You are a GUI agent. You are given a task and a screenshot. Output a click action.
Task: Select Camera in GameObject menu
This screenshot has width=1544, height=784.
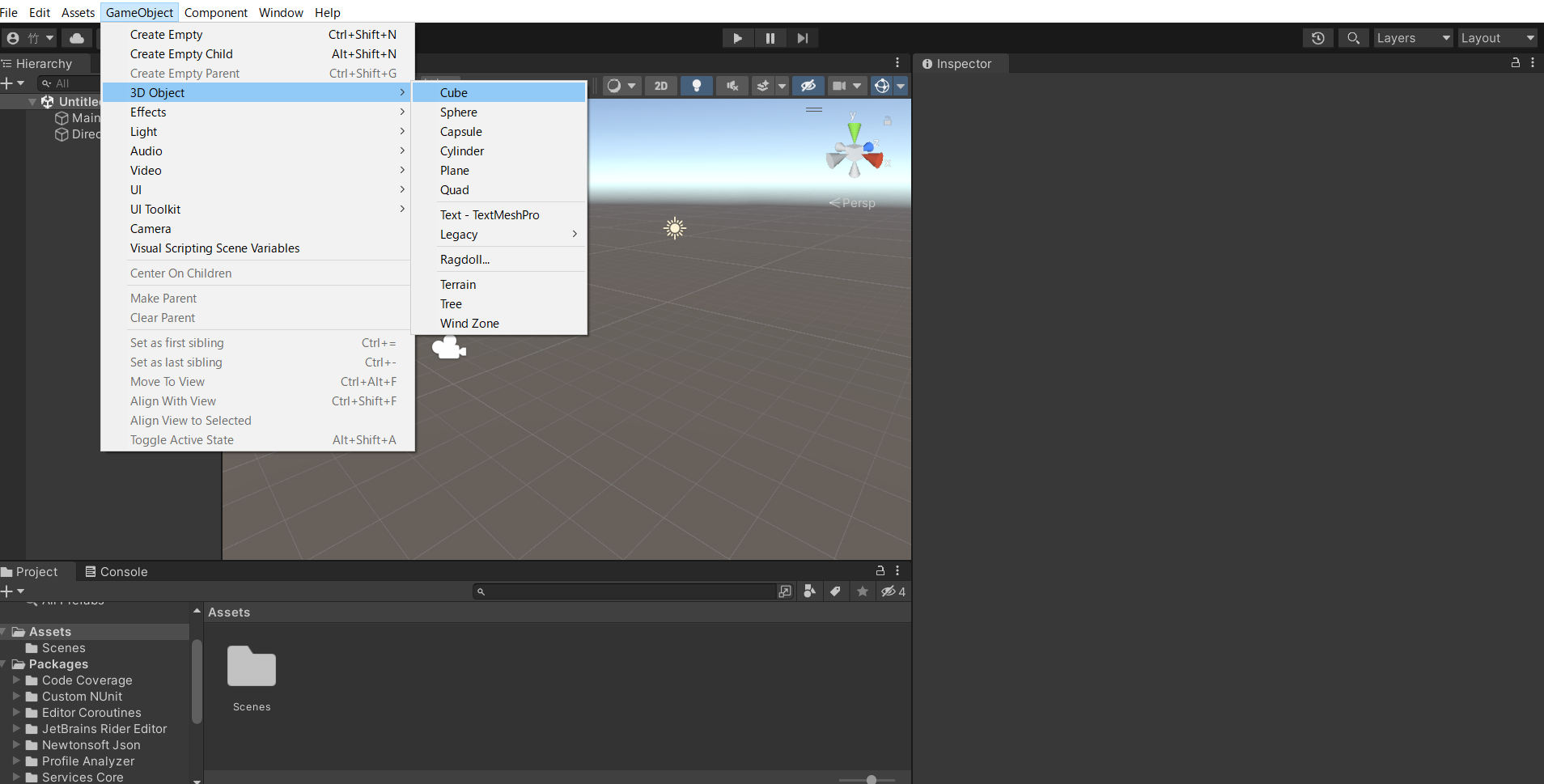pyautogui.click(x=258, y=229)
